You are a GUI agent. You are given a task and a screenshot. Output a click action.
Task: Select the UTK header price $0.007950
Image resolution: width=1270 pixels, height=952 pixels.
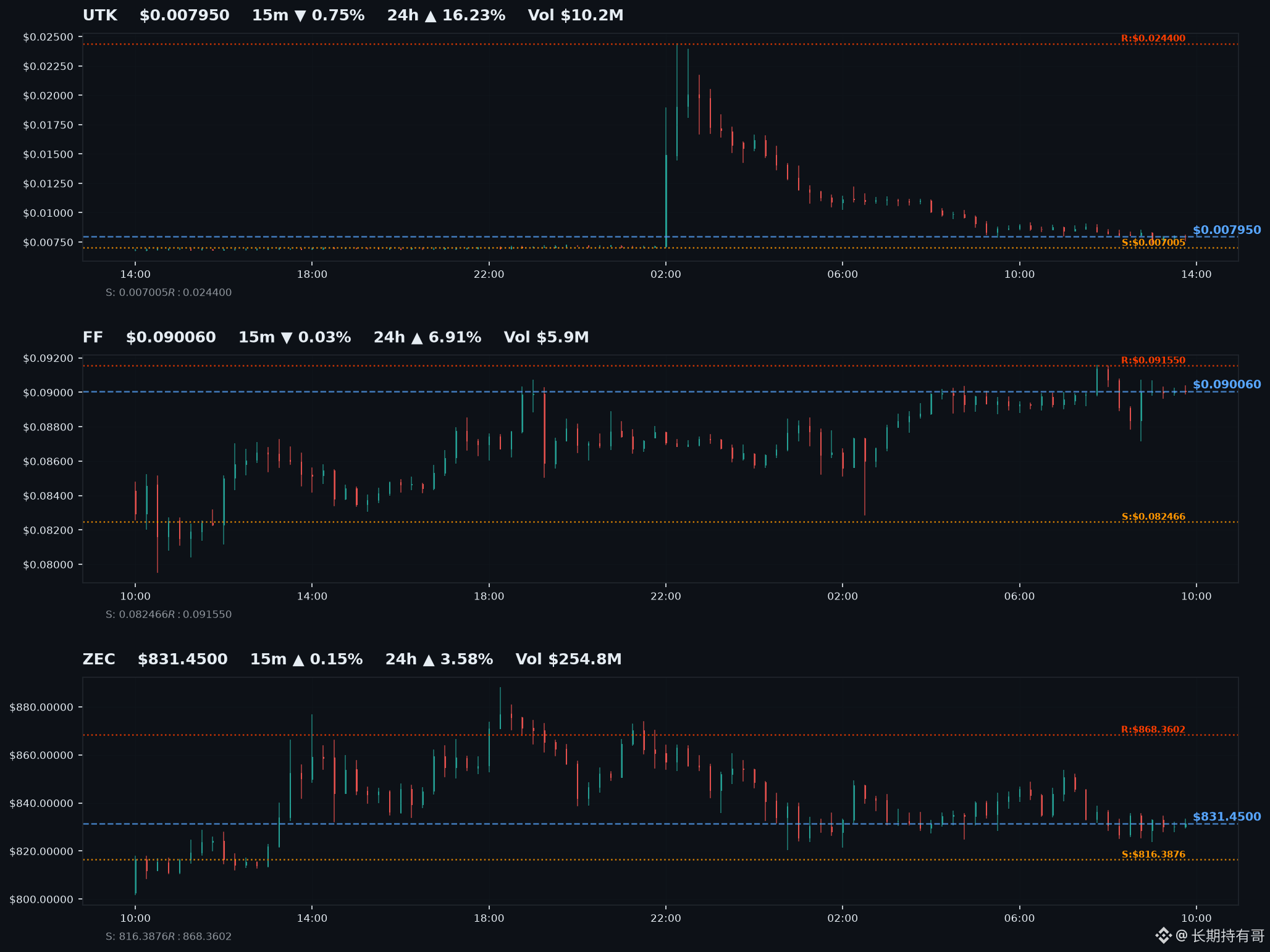[185, 15]
